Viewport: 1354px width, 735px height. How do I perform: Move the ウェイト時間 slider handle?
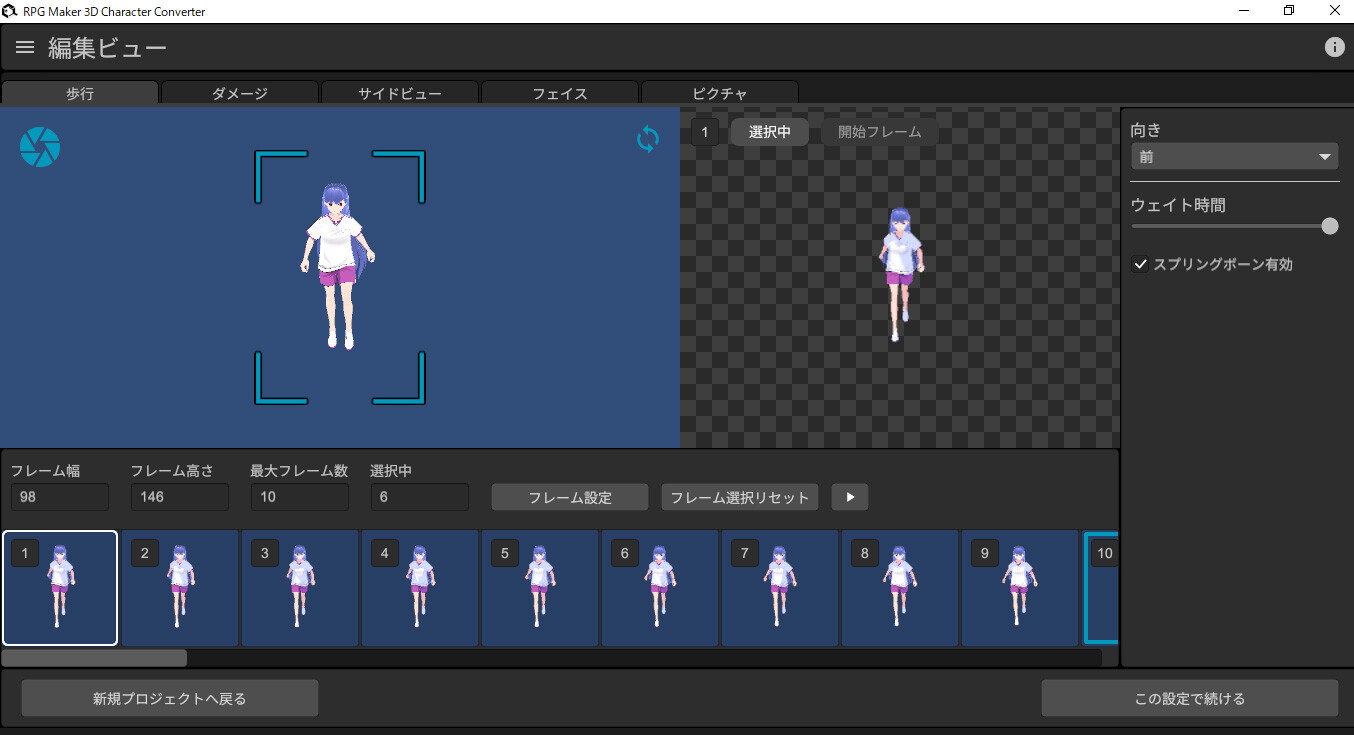1330,226
